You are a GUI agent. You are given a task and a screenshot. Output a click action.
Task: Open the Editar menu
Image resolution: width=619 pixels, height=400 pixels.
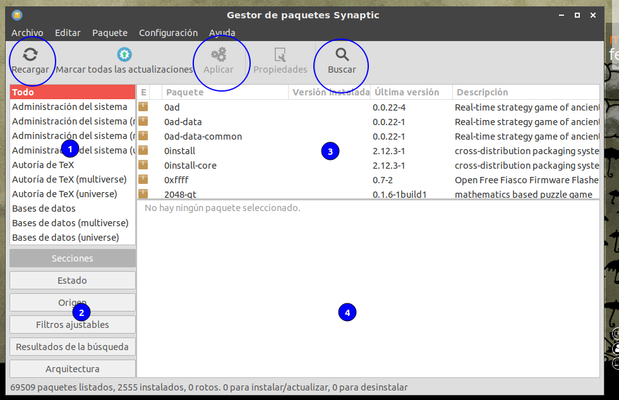click(x=68, y=33)
